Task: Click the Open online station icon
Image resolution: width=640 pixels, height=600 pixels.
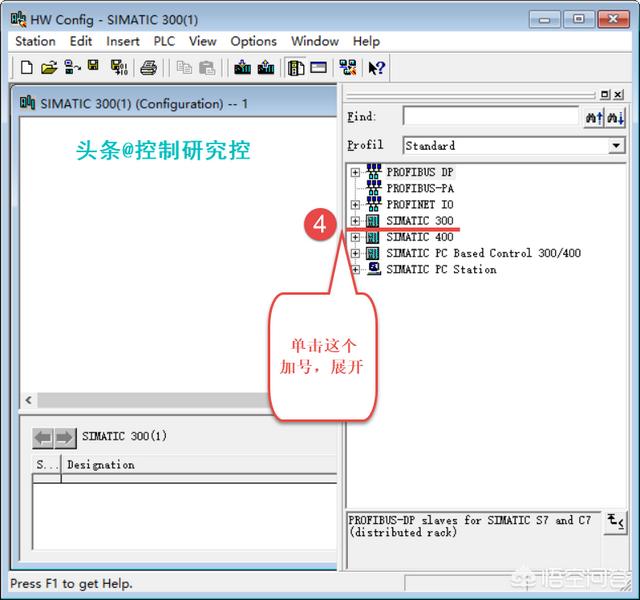Action: click(x=72, y=67)
